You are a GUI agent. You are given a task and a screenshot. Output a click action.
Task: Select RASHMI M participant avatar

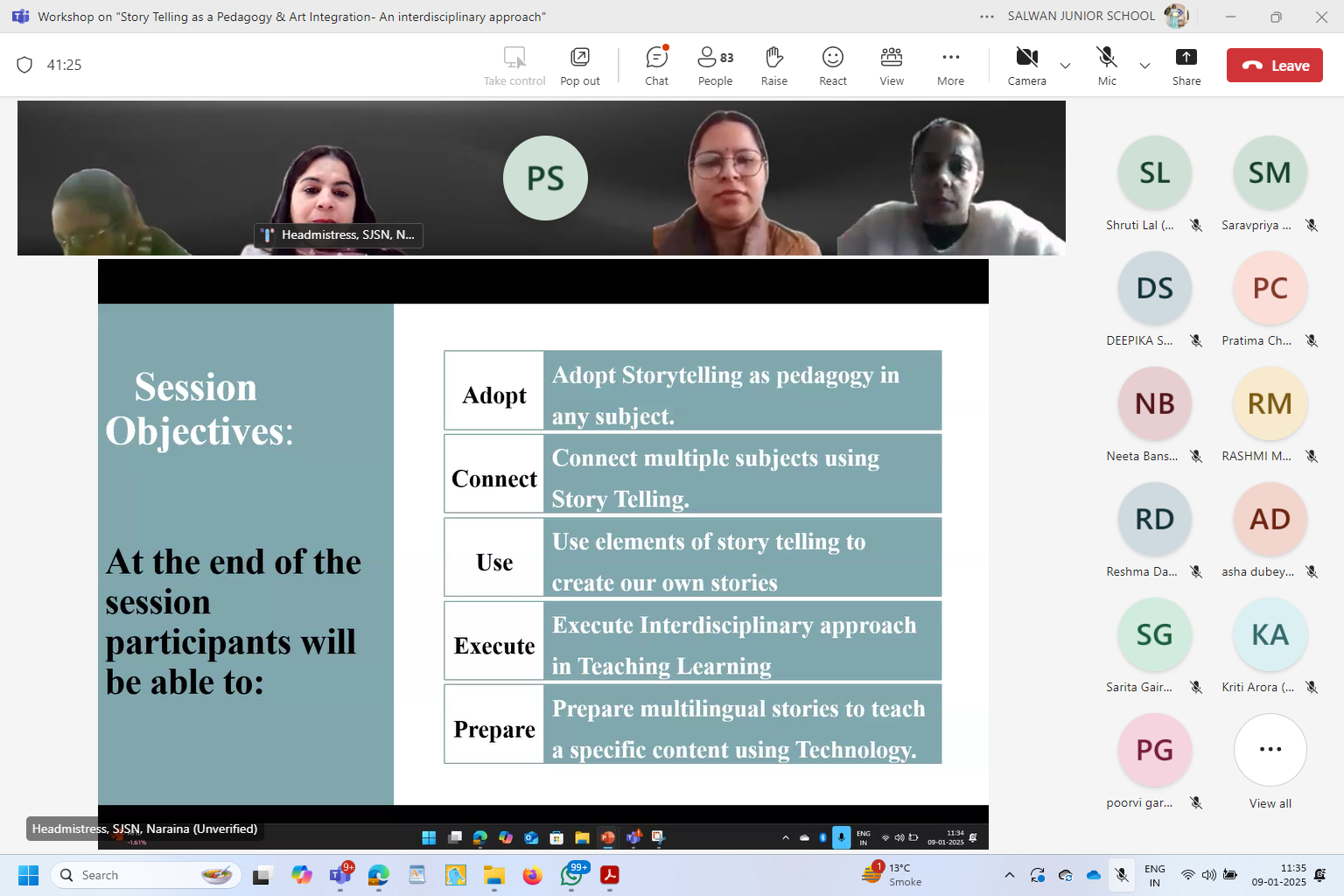1270,404
